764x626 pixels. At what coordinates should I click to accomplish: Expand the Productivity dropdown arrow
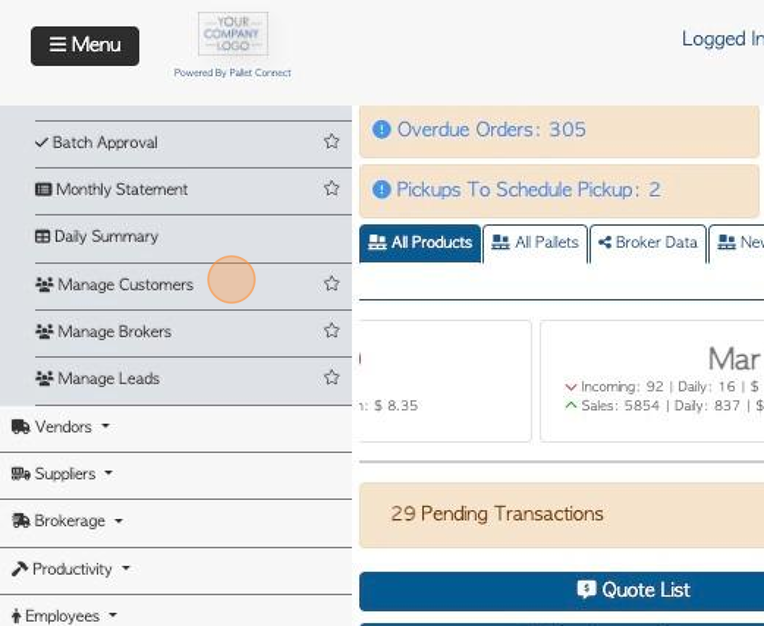pos(126,568)
